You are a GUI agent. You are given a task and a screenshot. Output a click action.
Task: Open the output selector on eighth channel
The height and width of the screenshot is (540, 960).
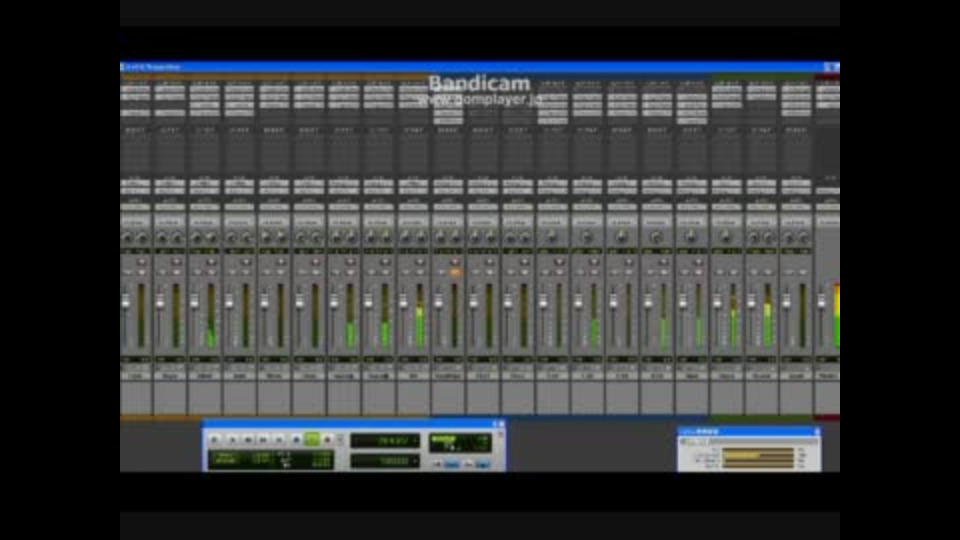pos(378,191)
